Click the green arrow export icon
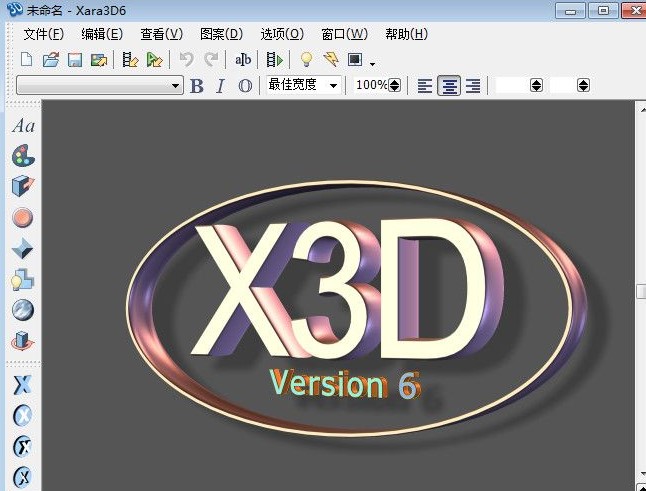The height and width of the screenshot is (491, 646). tap(154, 60)
